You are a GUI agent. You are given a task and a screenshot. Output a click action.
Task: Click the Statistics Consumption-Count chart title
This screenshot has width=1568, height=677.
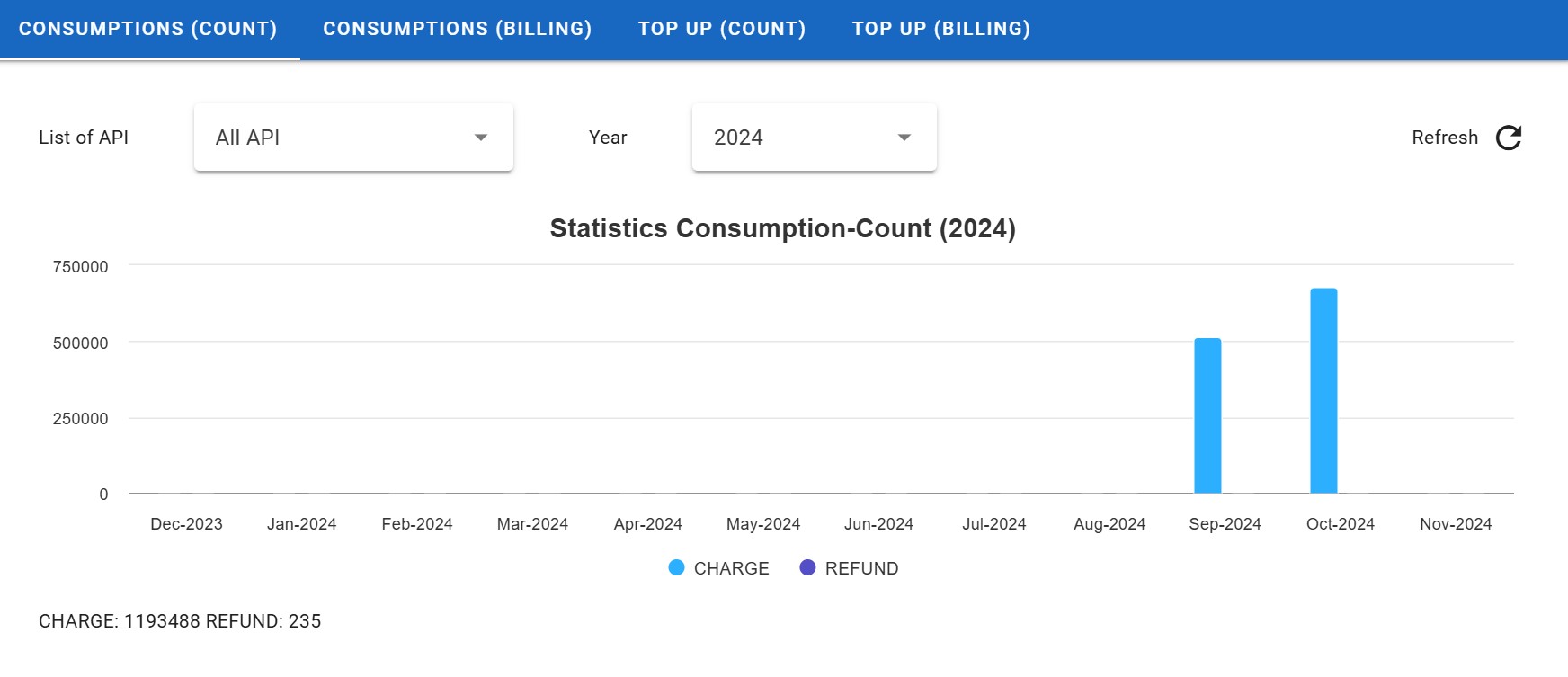(782, 228)
